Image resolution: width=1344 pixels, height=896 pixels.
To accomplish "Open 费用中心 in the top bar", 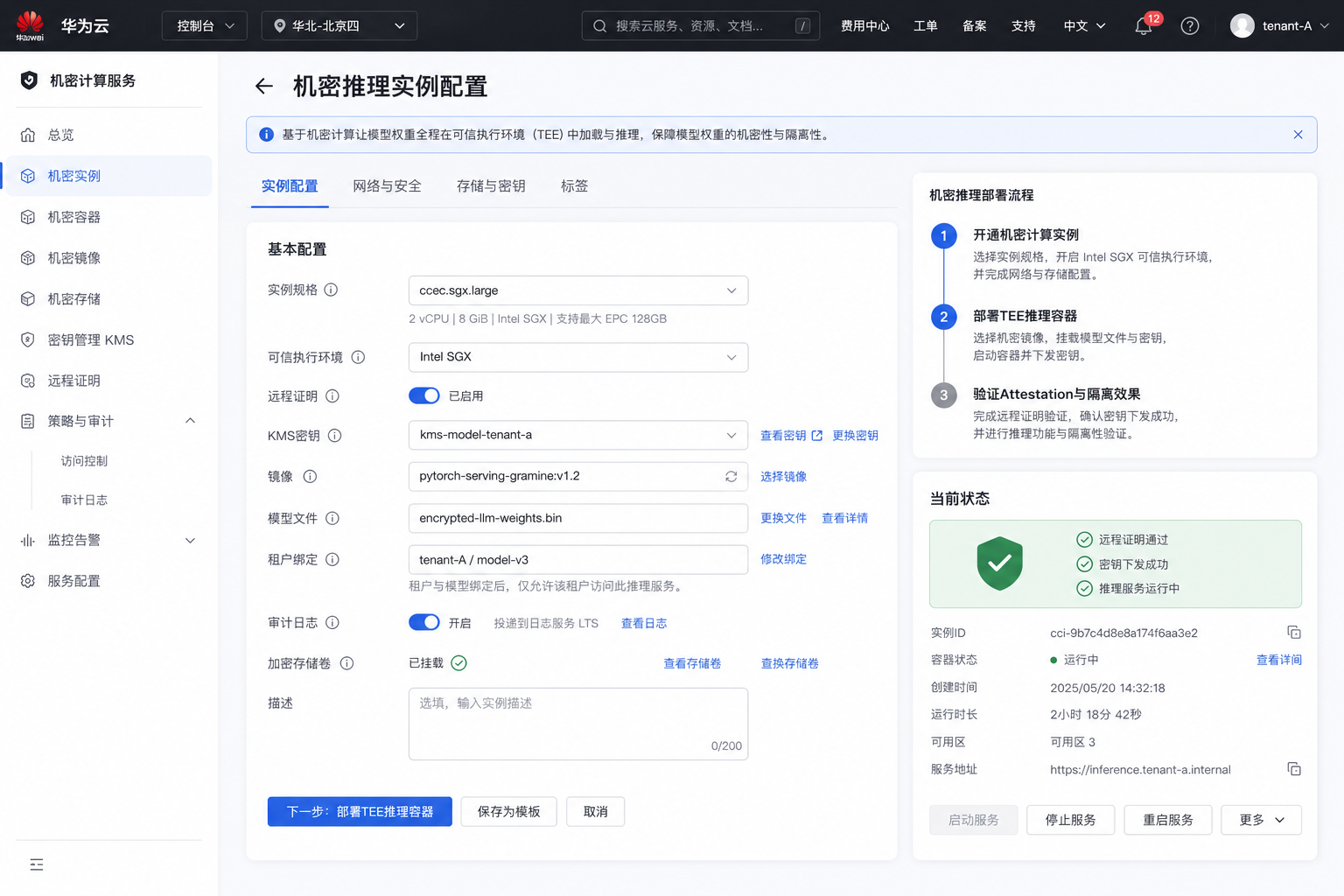I will pos(864,26).
